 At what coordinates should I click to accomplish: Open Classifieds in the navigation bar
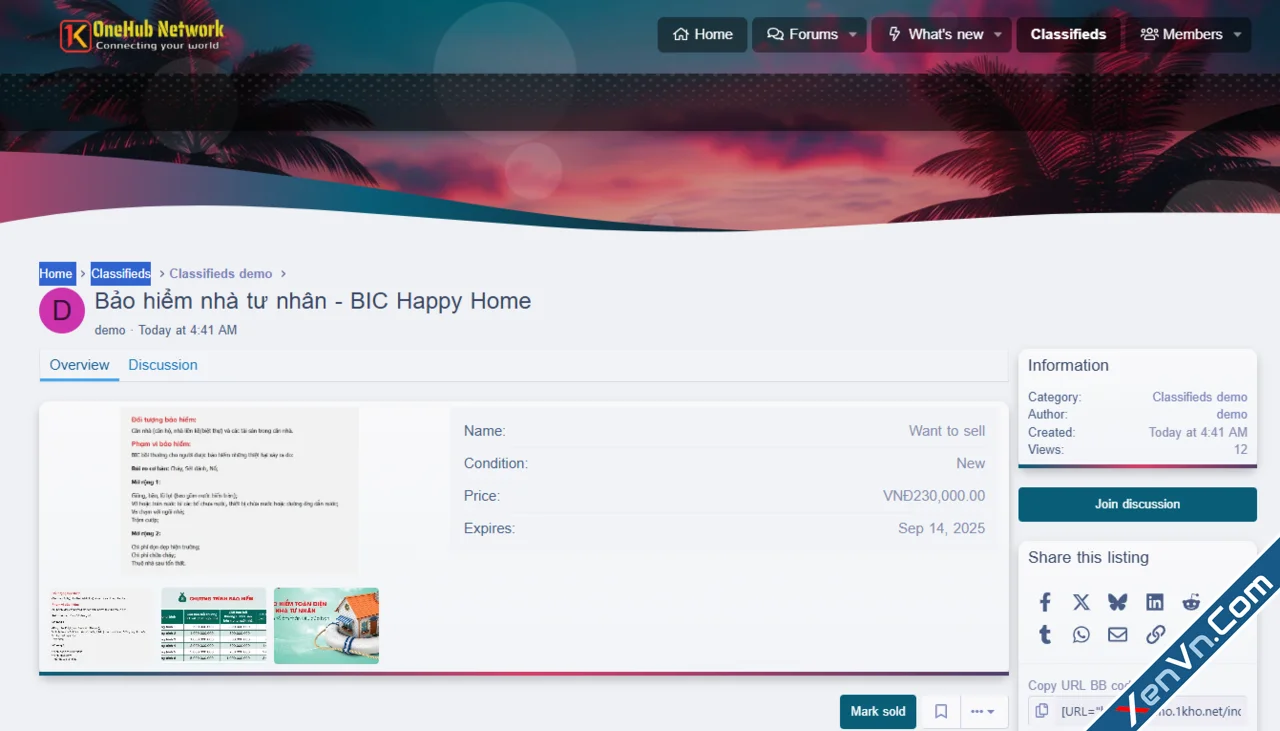coord(1068,35)
